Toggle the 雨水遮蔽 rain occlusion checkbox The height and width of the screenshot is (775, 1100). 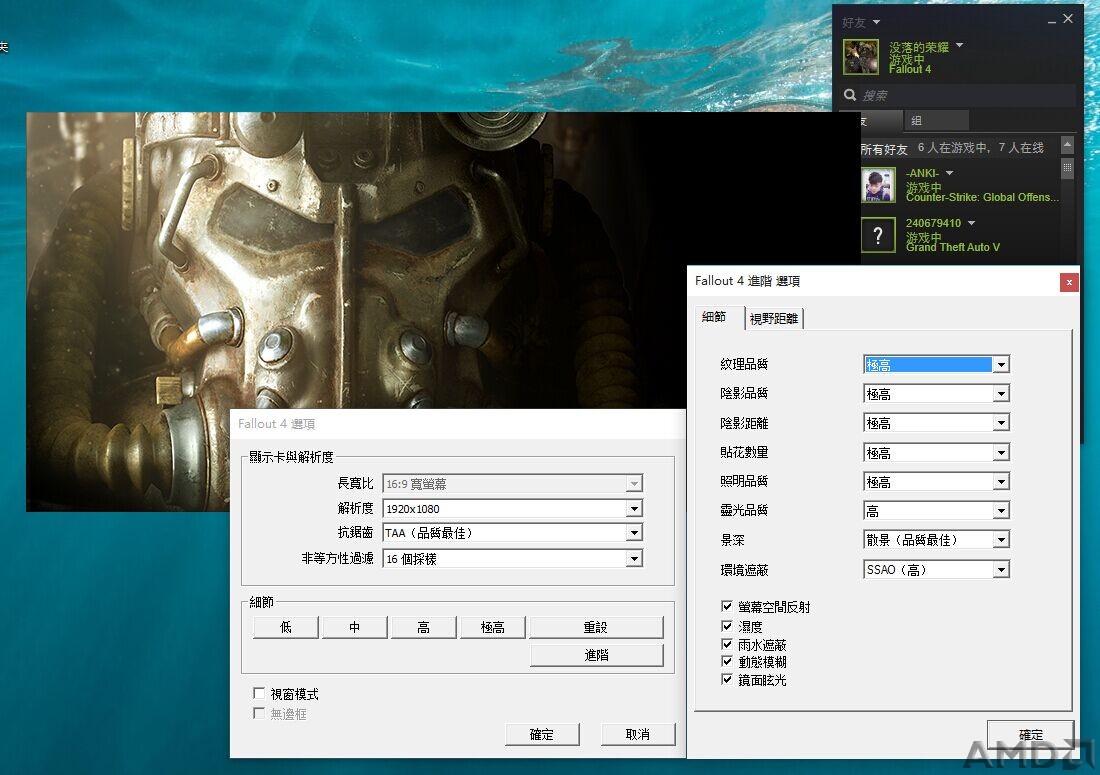(727, 644)
